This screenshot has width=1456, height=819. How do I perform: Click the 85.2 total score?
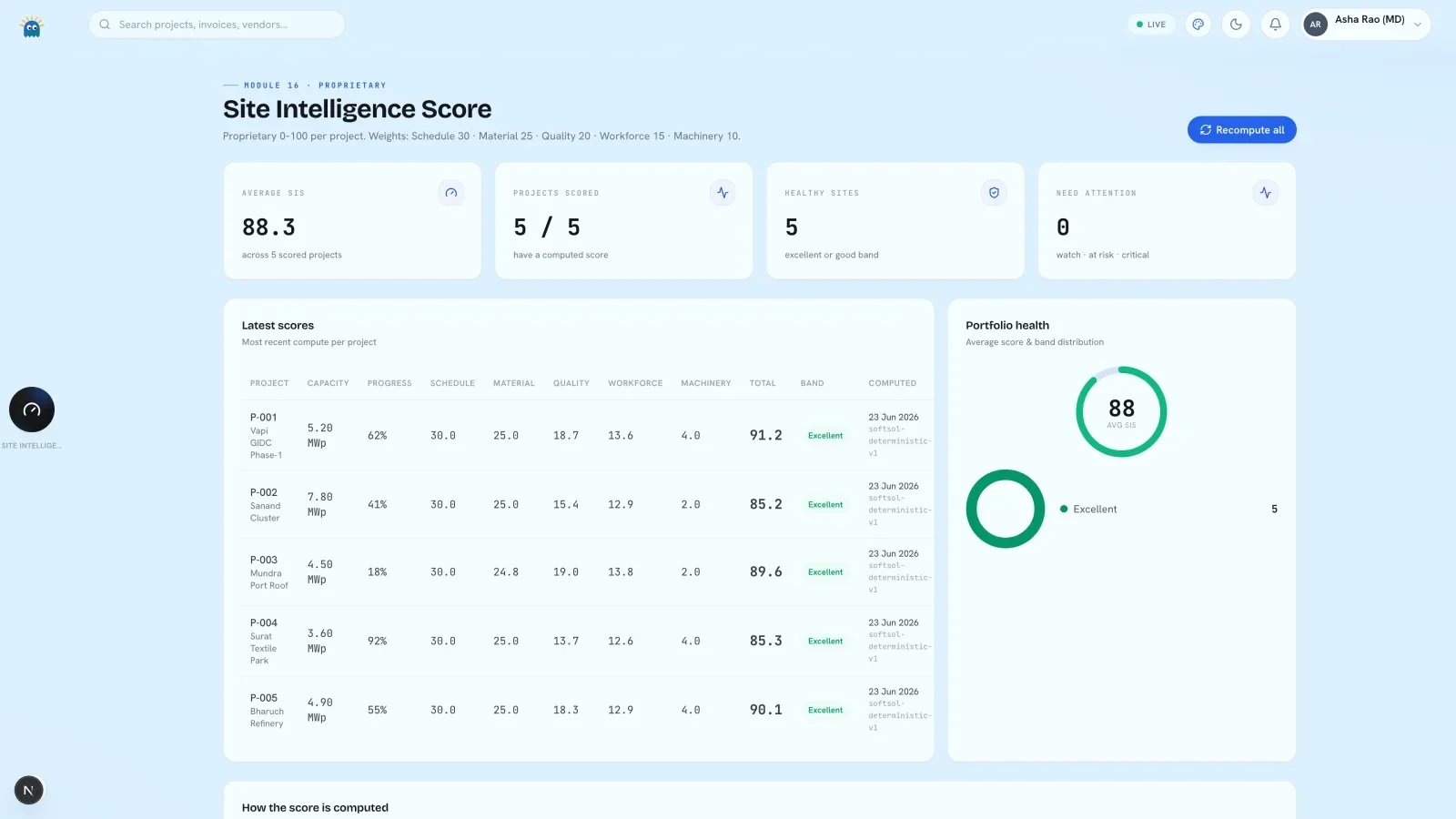pos(765,505)
